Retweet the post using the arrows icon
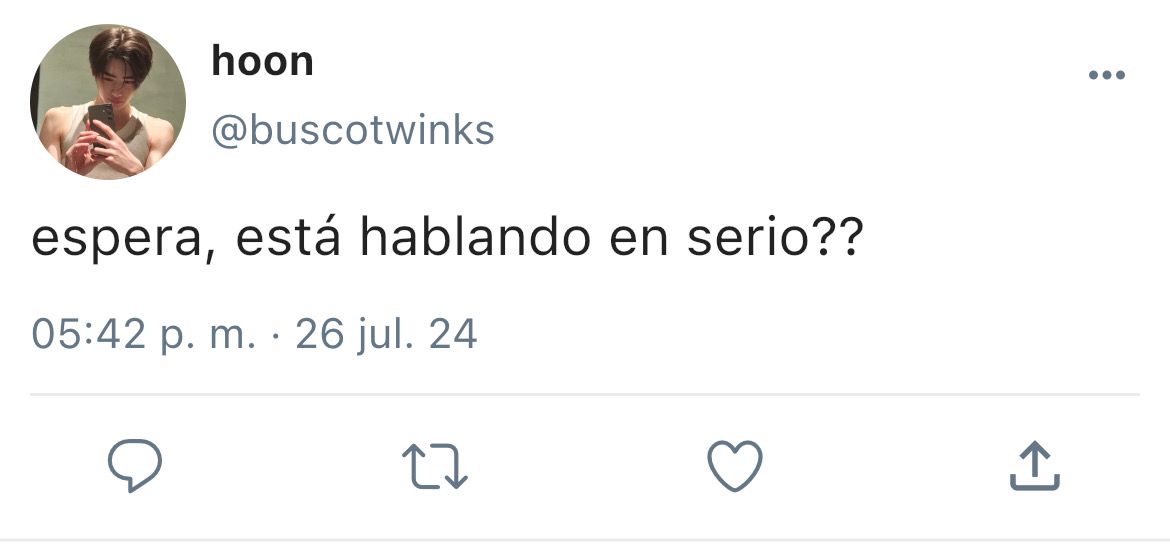 click(435, 466)
